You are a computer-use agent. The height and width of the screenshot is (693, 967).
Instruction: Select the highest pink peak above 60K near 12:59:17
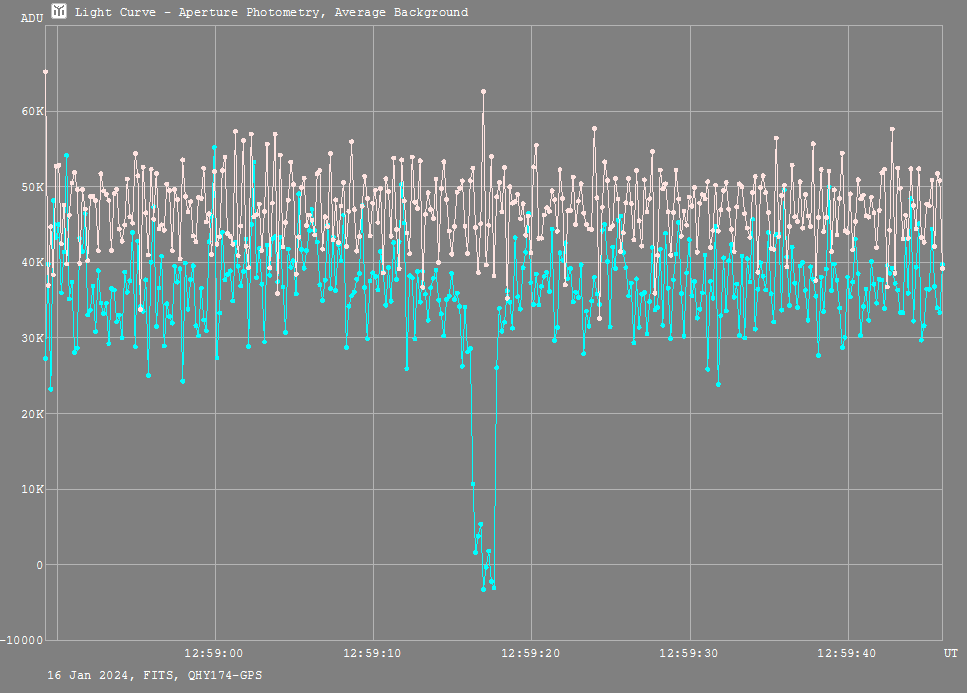coord(484,91)
